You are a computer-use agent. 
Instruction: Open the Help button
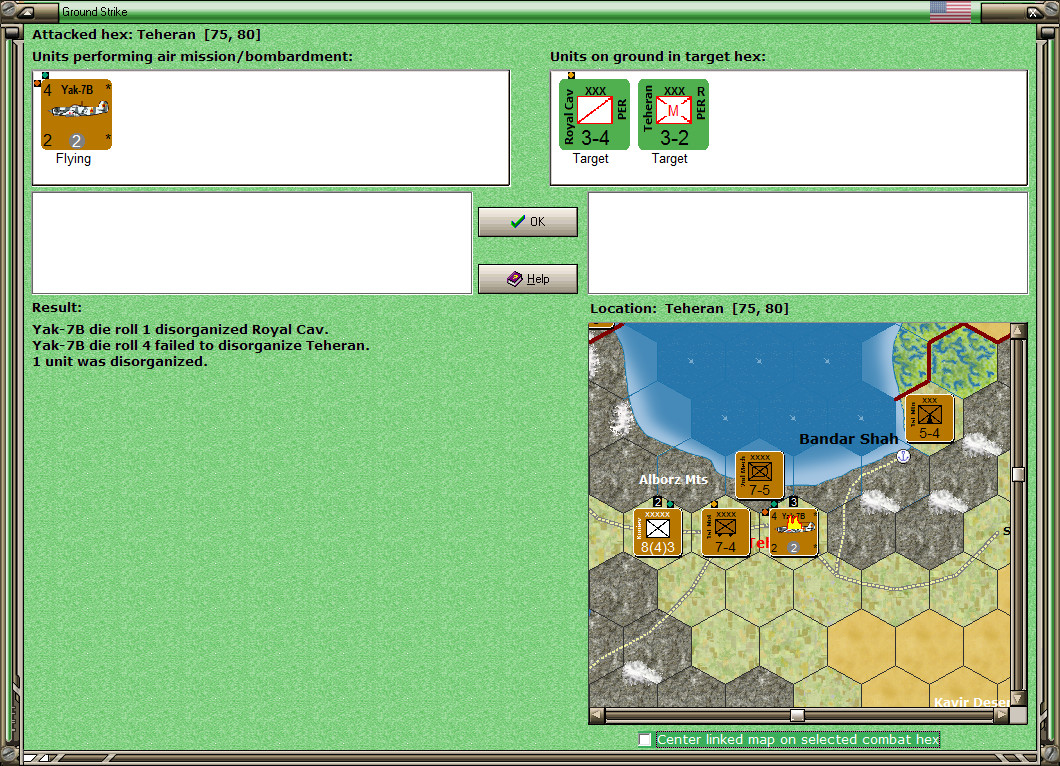point(527,279)
